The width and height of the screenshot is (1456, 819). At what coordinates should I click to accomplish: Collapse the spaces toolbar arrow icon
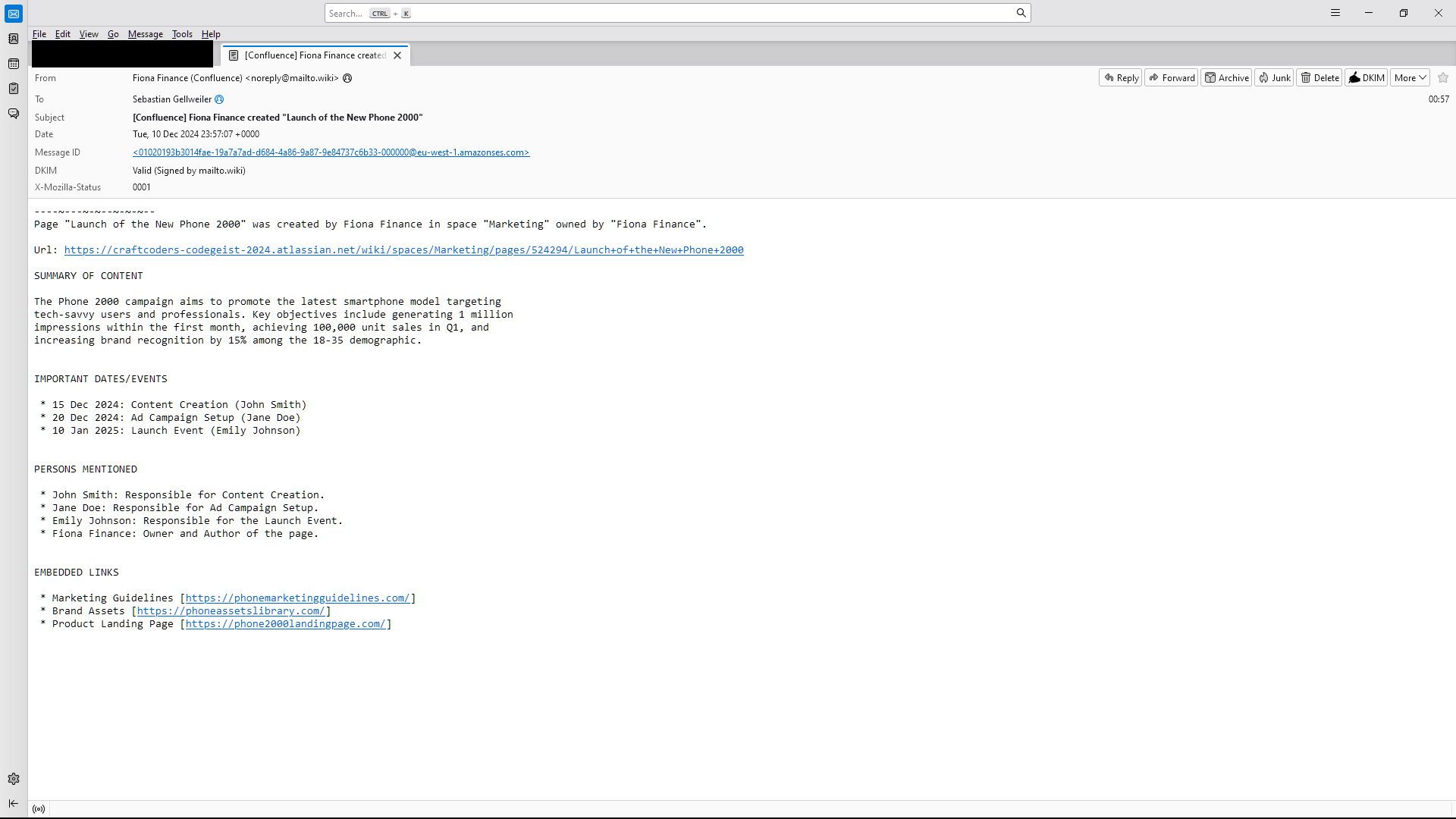coord(14,803)
